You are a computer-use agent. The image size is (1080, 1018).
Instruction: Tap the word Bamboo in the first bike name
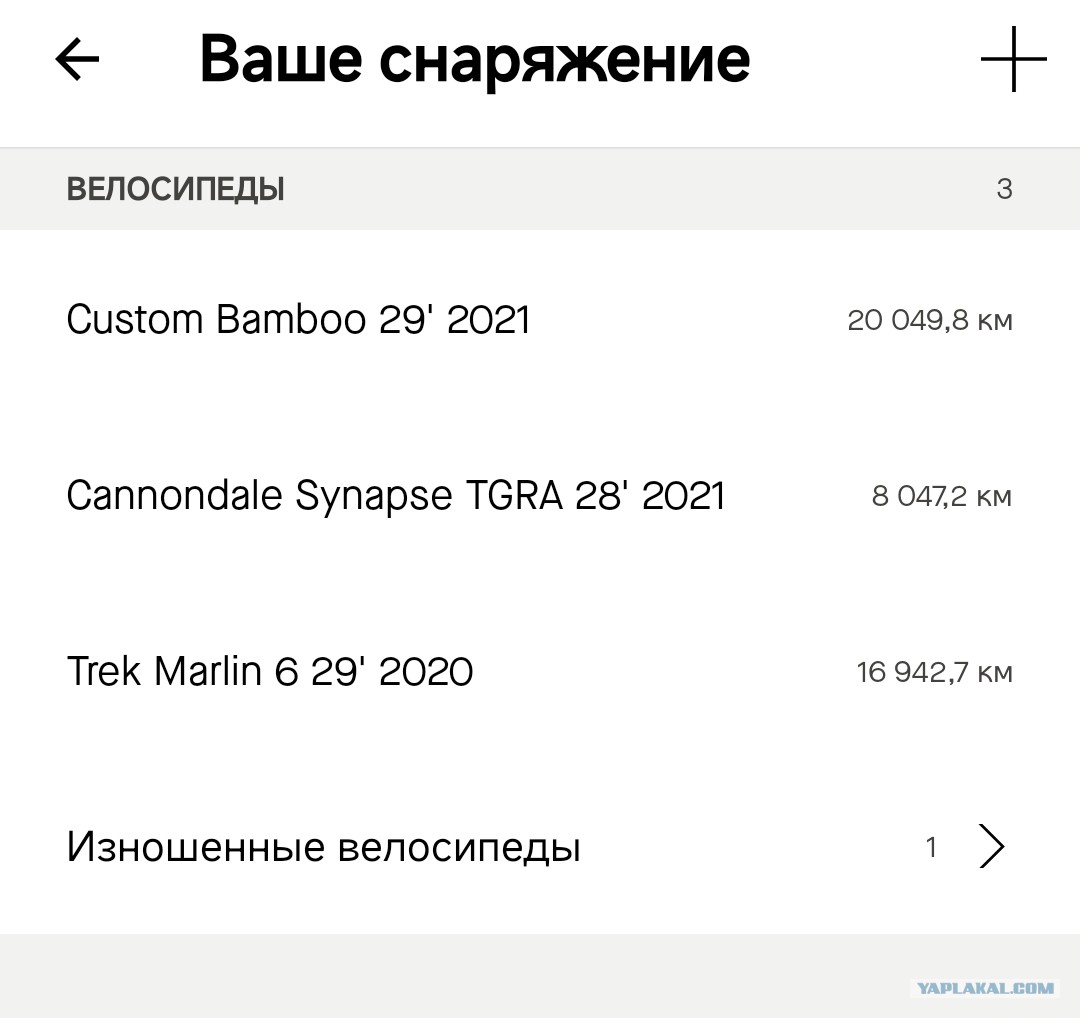pos(291,320)
